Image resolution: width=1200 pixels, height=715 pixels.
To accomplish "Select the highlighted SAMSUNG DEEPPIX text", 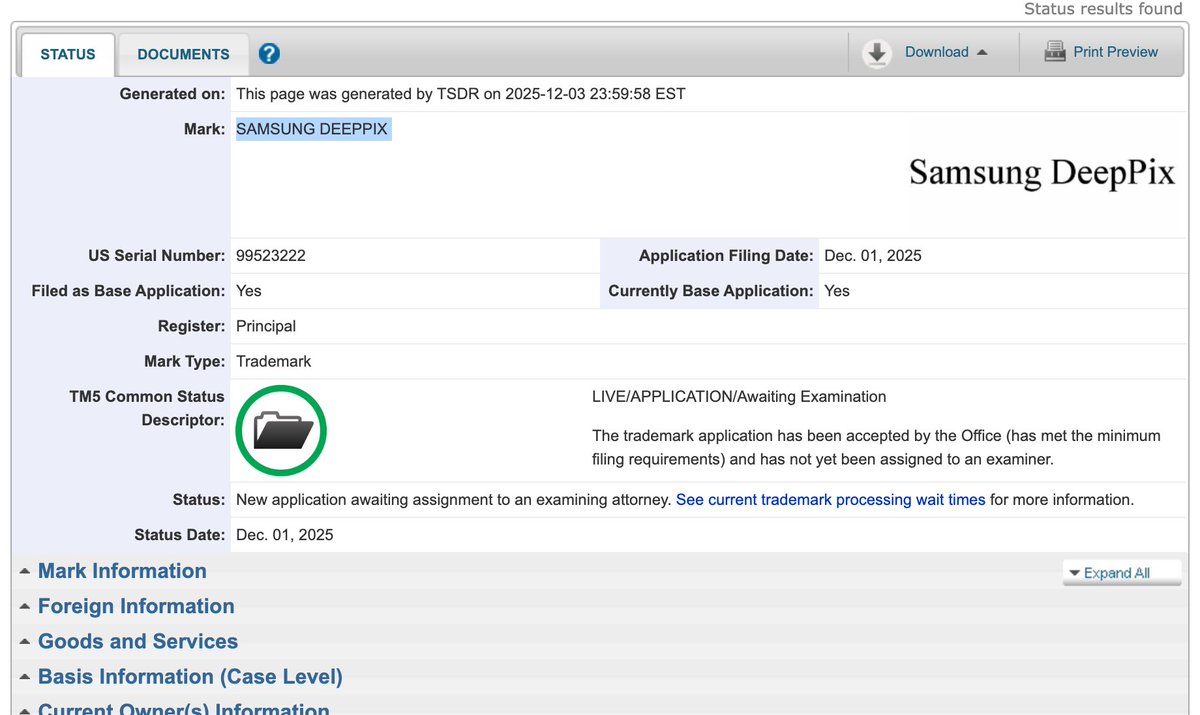I will pos(312,128).
